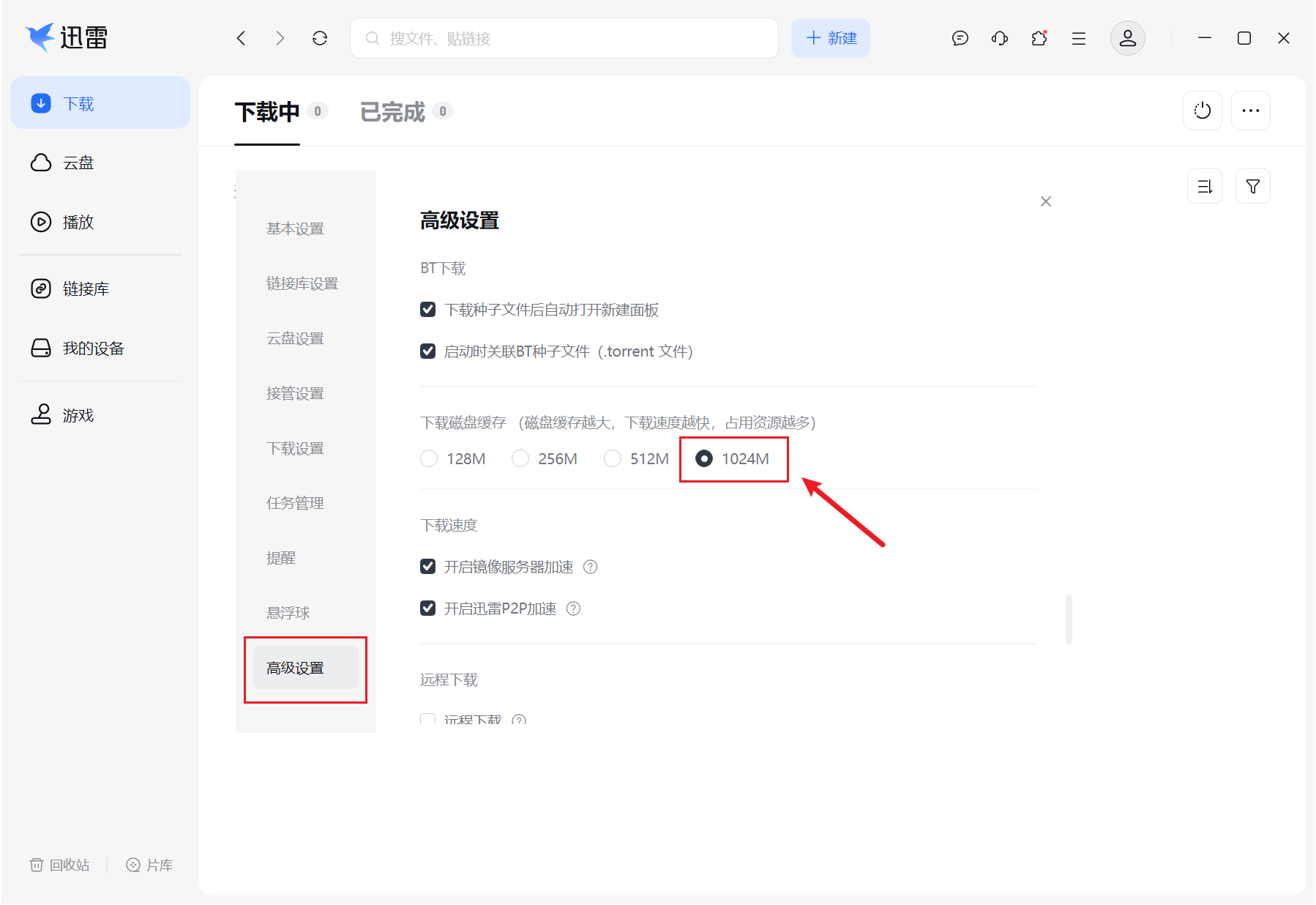Open the customer service headset icon
This screenshot has height=905, width=1316.
pyautogui.click(x=1000, y=38)
